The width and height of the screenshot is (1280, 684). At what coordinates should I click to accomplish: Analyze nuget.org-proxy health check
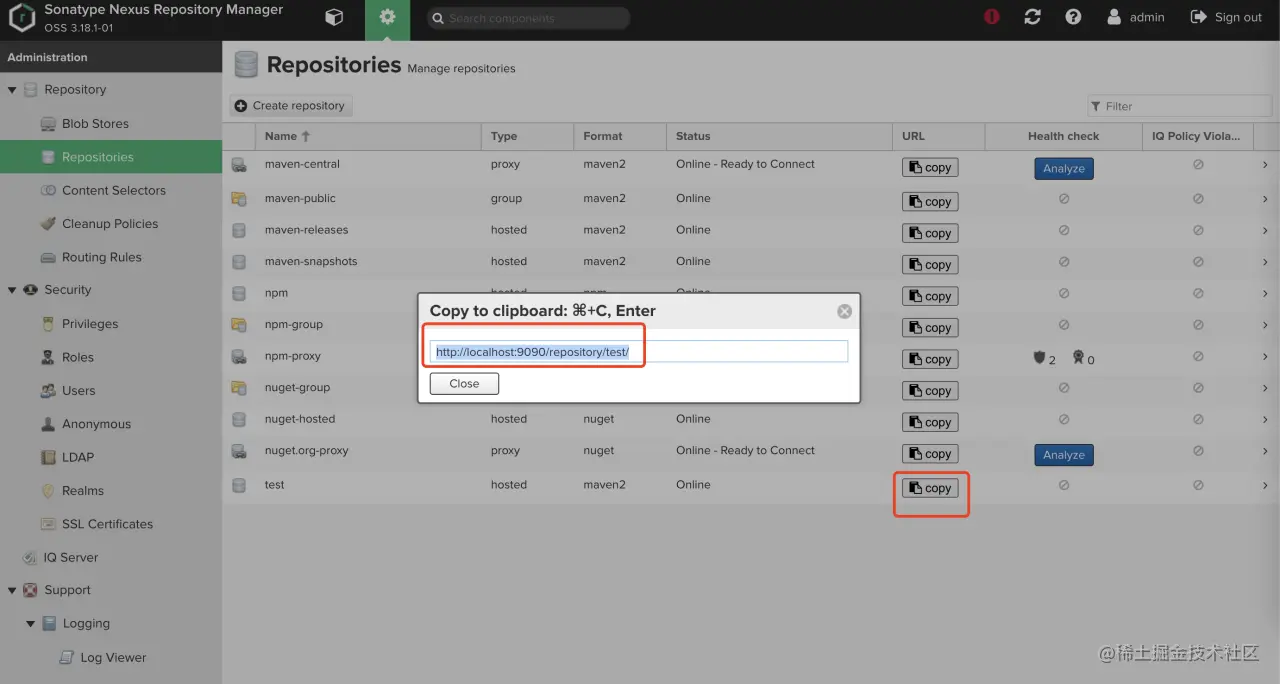(1063, 455)
